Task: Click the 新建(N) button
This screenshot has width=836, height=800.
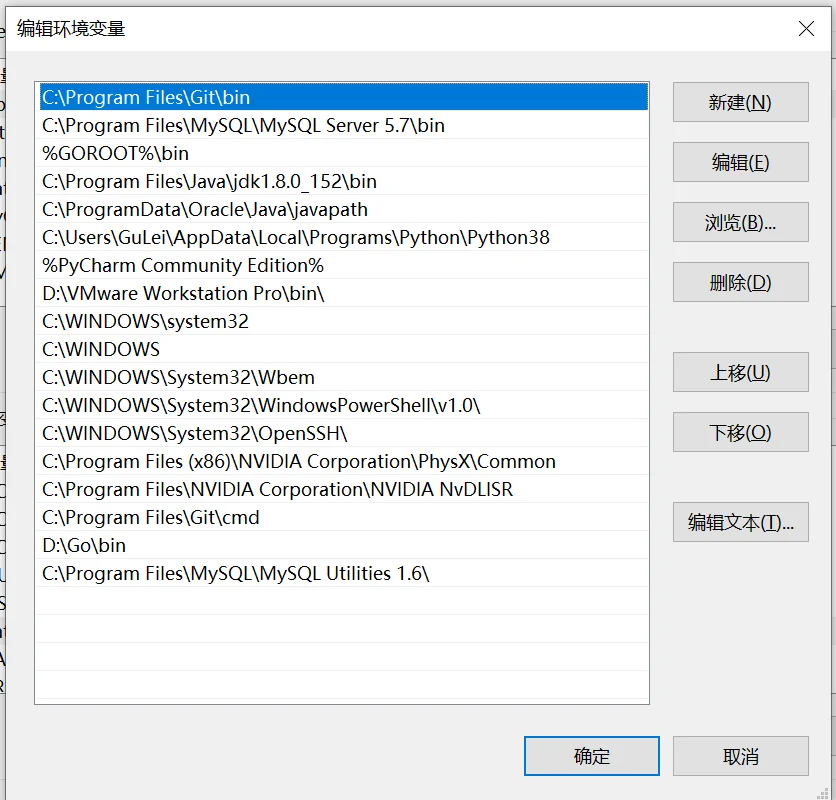Action: [x=741, y=102]
